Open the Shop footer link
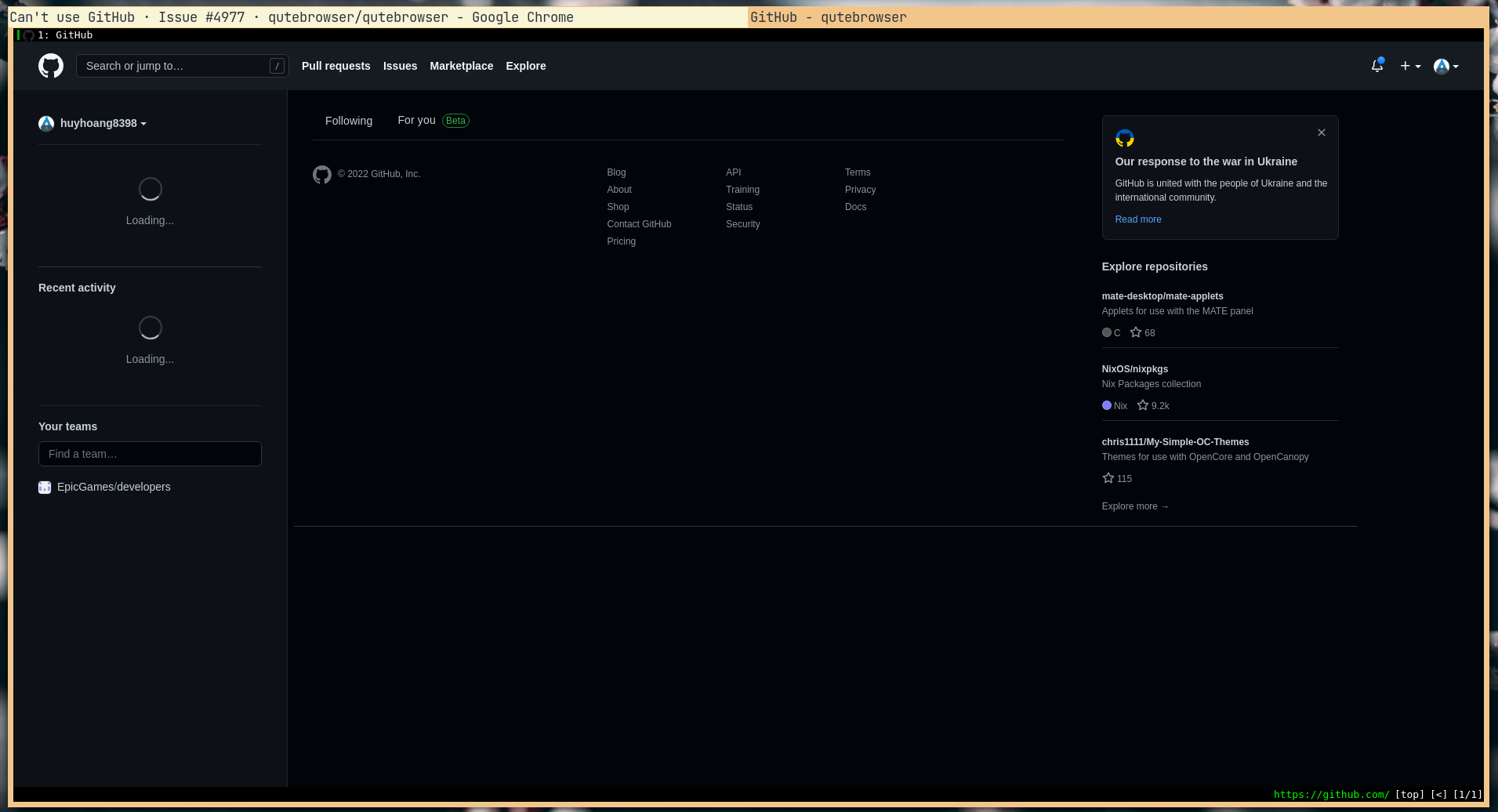The width and height of the screenshot is (1498, 812). coord(618,207)
